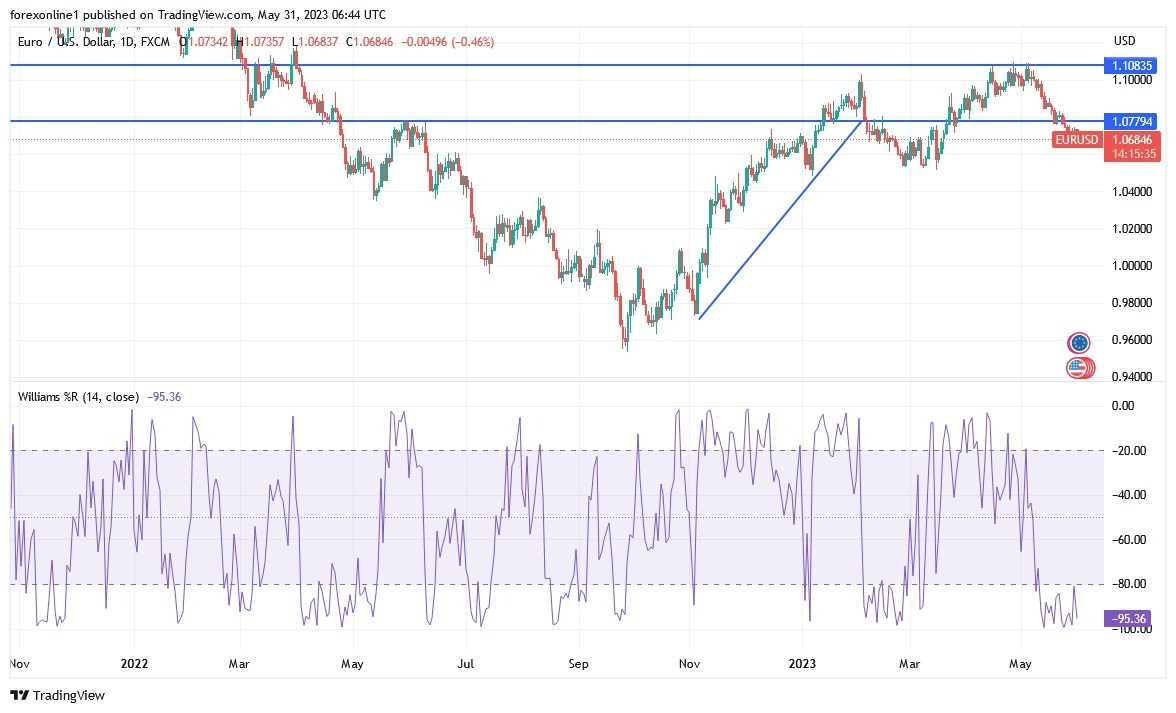Select the 1.07794 support price label
The image size is (1176, 713).
pyautogui.click(x=1131, y=121)
